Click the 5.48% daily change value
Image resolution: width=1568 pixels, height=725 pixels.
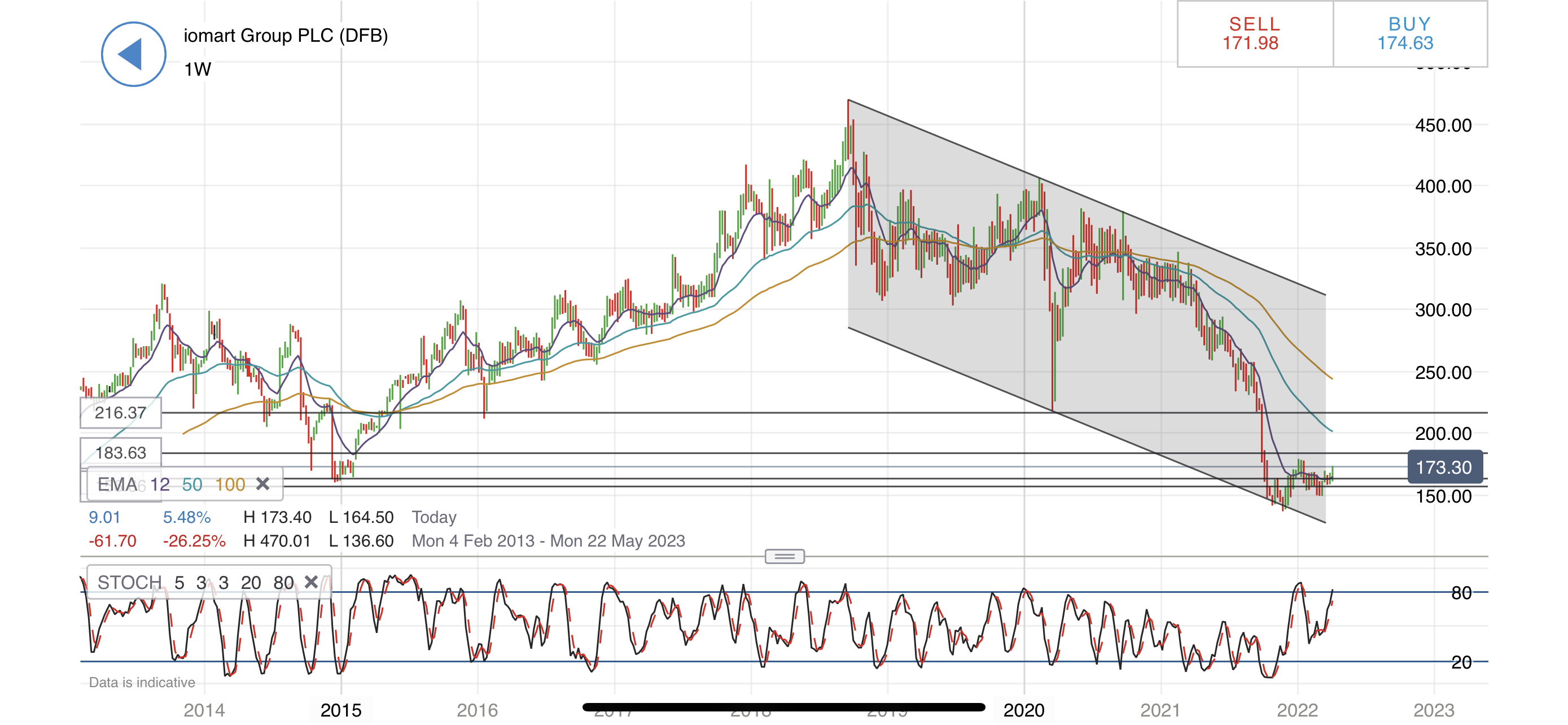(x=186, y=517)
